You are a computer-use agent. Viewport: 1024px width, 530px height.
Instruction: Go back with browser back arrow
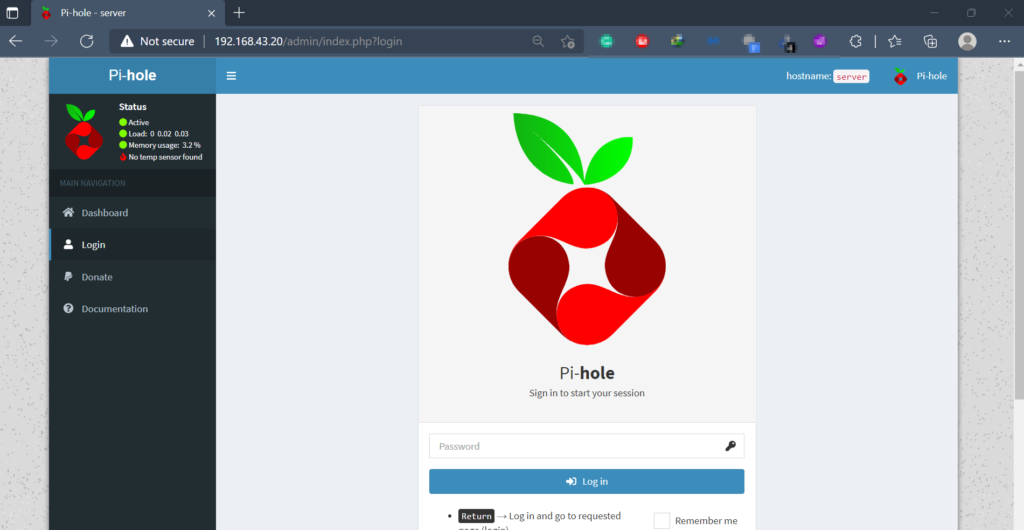coord(16,41)
